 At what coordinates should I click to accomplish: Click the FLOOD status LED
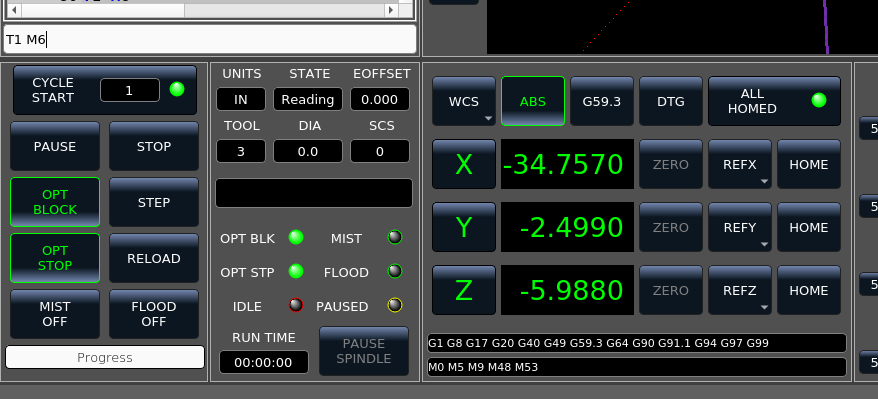395,271
